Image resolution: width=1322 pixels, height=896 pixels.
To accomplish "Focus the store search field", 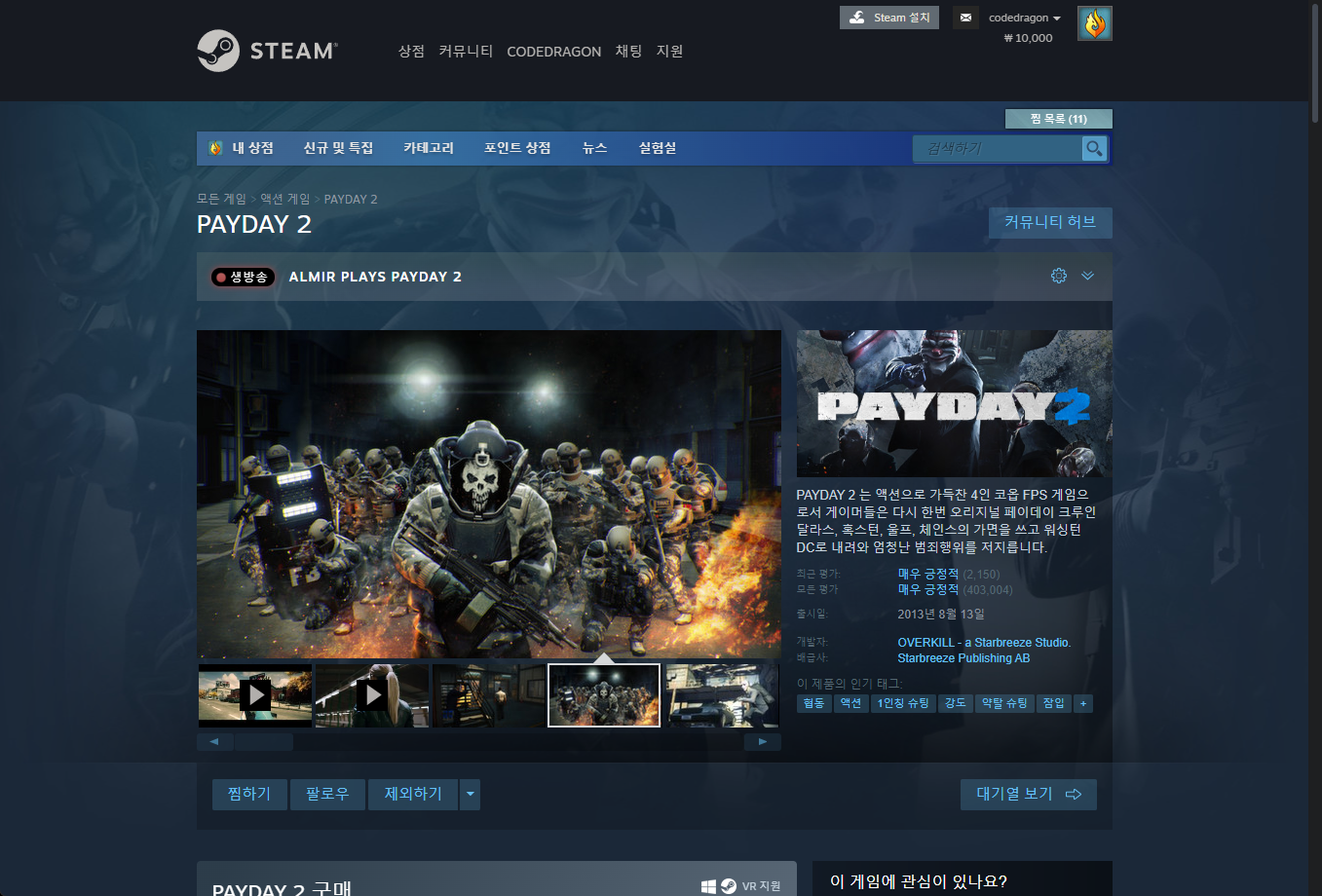I will (998, 148).
